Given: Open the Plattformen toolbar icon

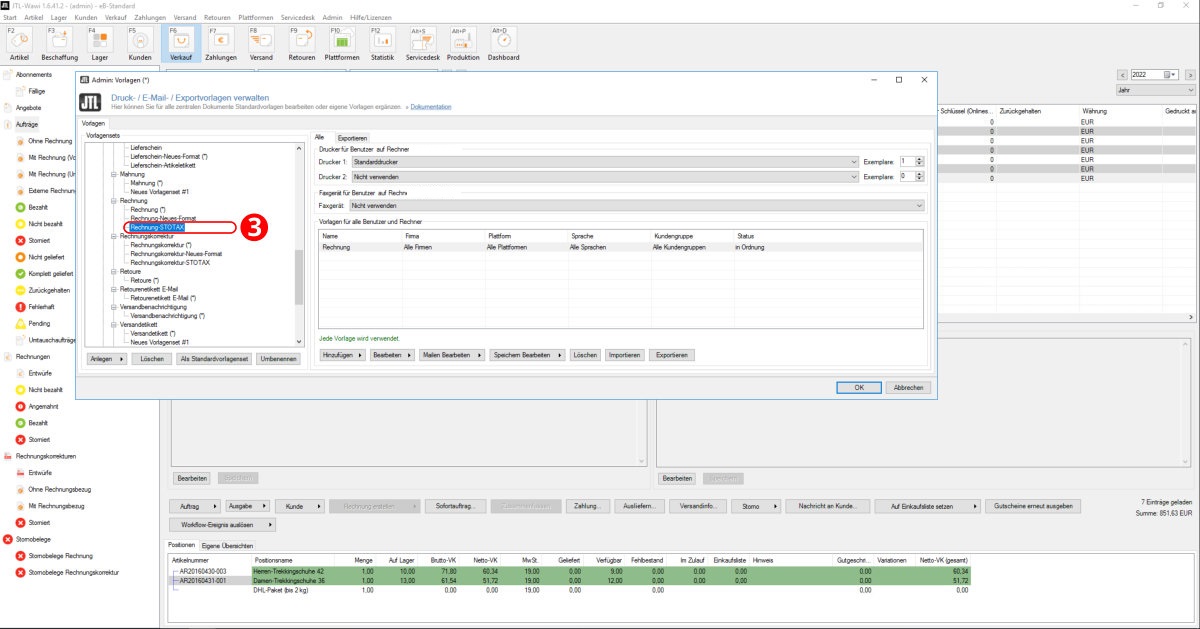Looking at the screenshot, I should 342,42.
